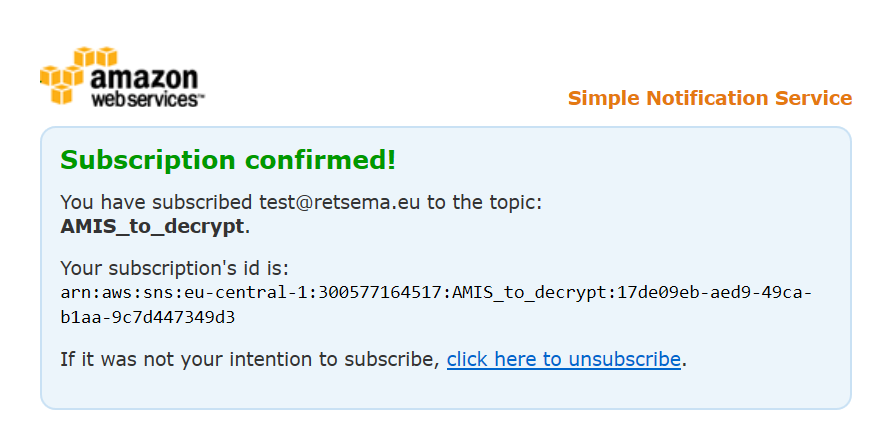This screenshot has height=446, width=896.
Task: Click the ARN's second line "b1aa-9c7d447349d3"
Action: click(148, 317)
